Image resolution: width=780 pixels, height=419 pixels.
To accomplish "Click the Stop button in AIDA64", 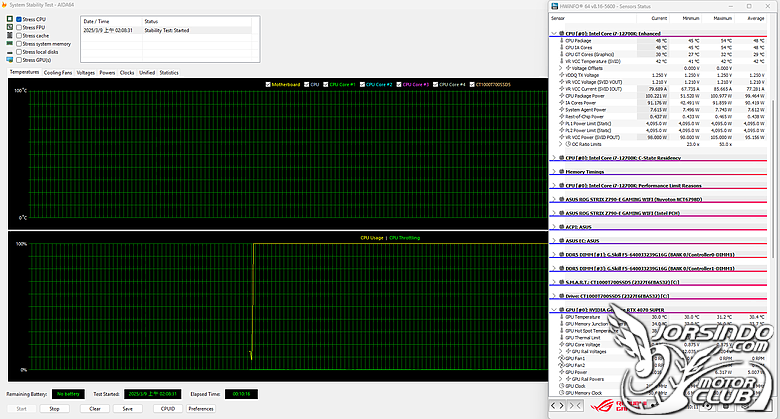I will tap(54, 409).
